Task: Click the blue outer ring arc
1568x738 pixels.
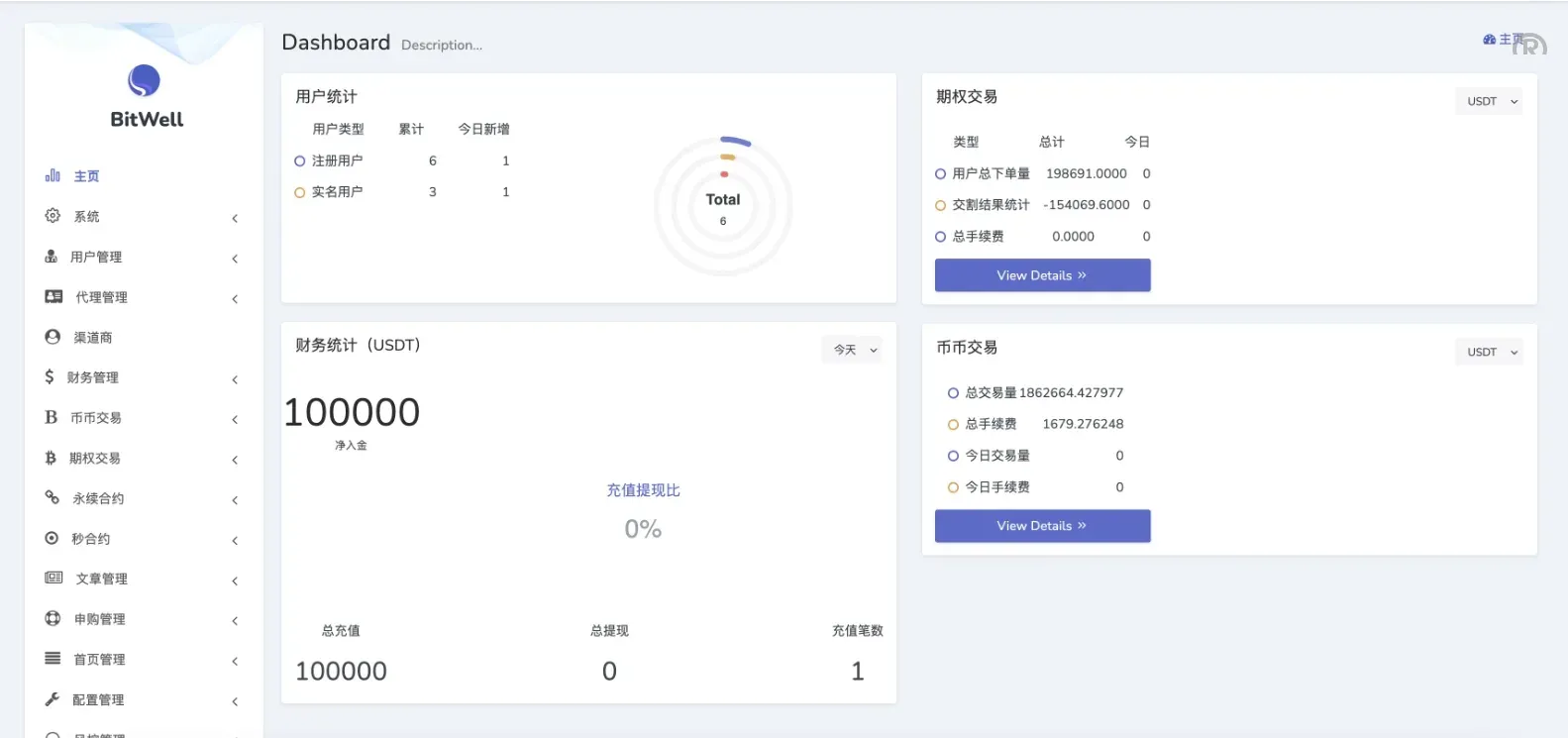Action: point(736,141)
